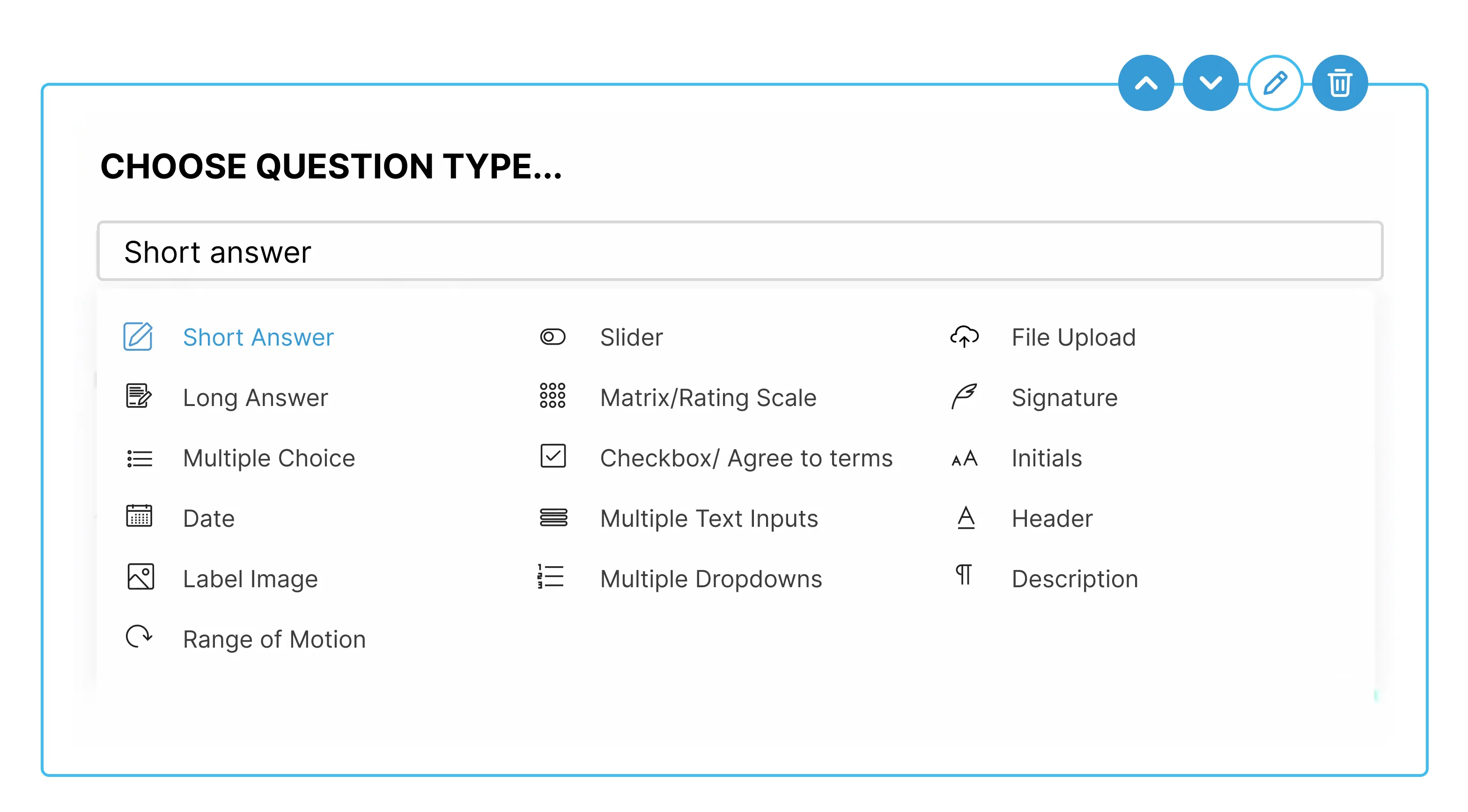Choose the Initials question type
Viewport: 1468px width, 812px height.
click(x=1046, y=458)
